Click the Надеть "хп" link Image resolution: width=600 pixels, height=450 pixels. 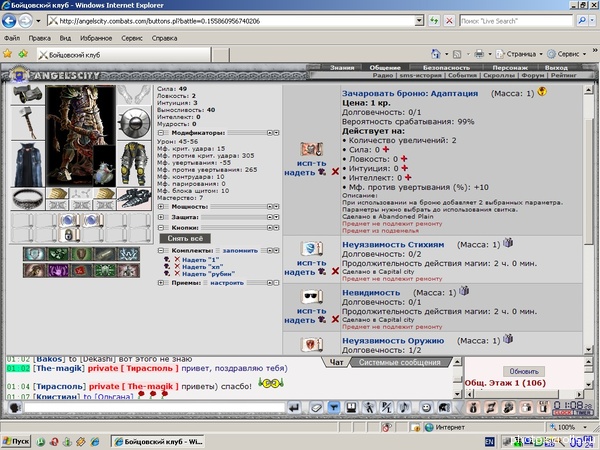[202, 267]
